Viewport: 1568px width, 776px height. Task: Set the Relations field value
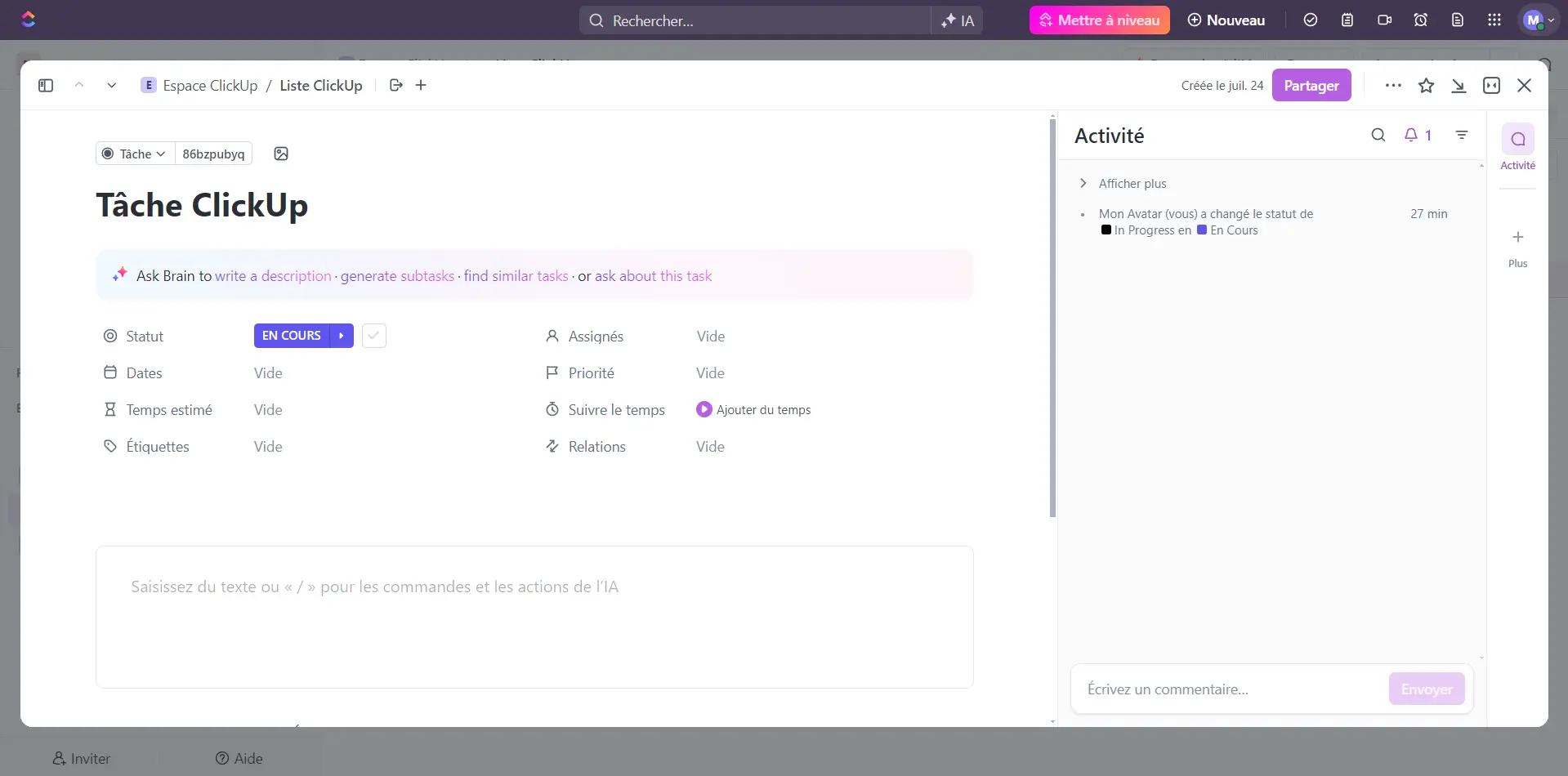pos(710,447)
